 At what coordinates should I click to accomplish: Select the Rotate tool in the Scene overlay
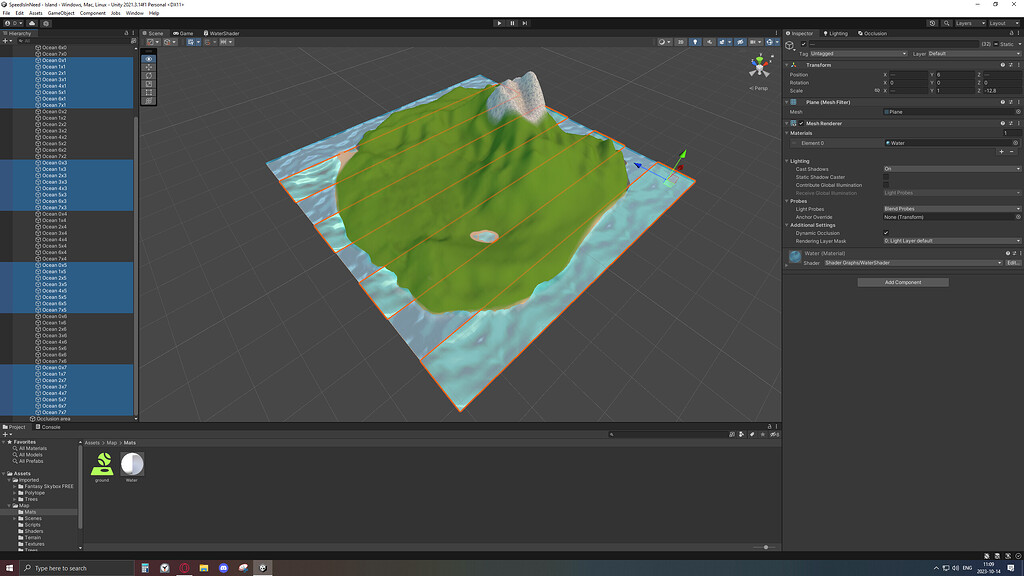[148, 75]
